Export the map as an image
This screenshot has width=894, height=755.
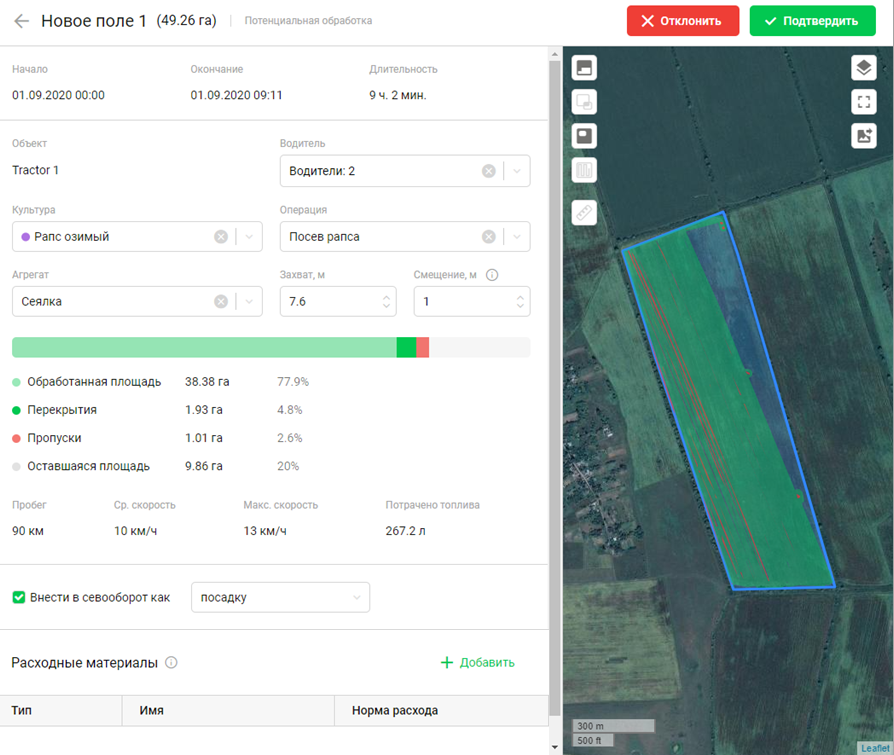(x=864, y=136)
